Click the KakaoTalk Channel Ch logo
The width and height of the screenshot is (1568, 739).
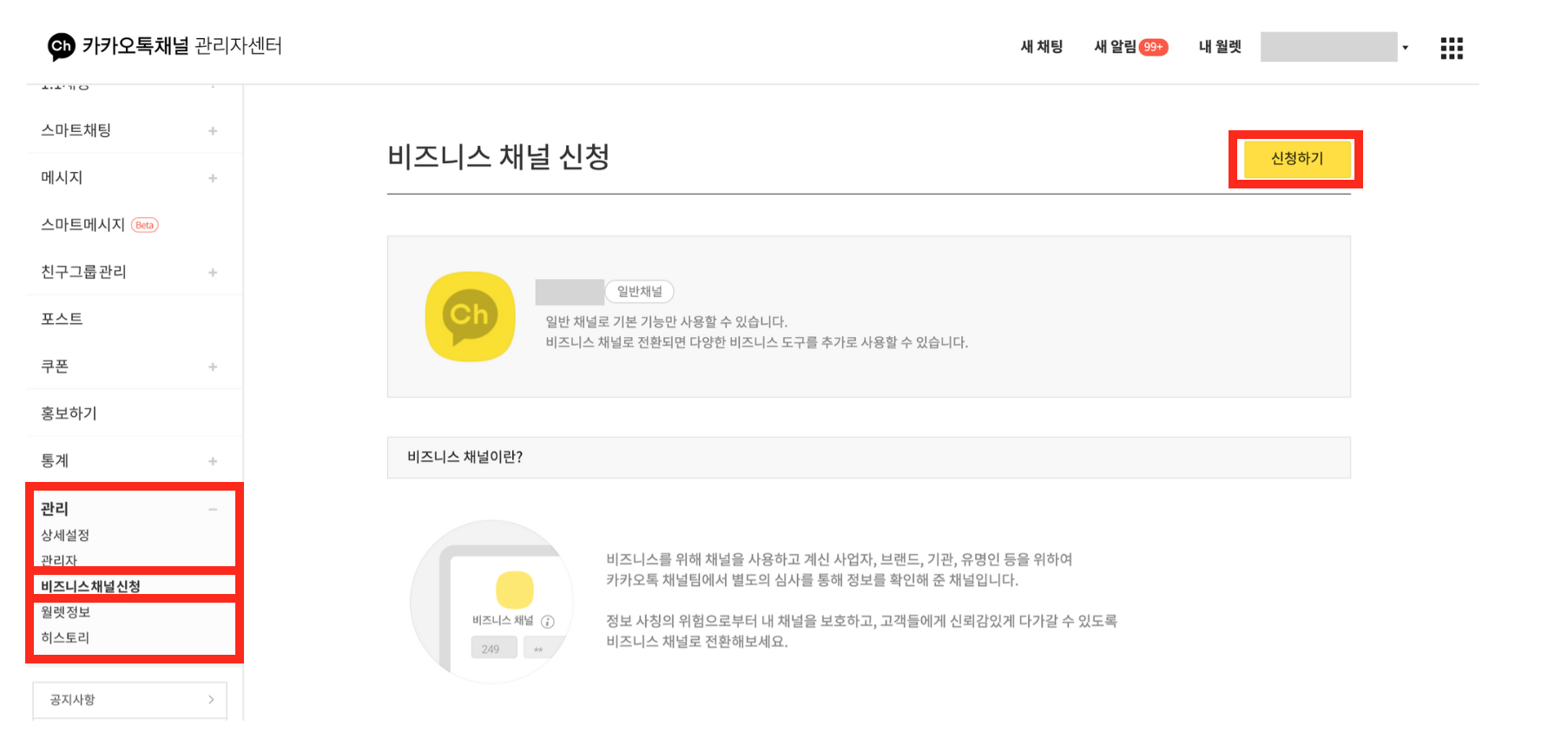point(61,46)
